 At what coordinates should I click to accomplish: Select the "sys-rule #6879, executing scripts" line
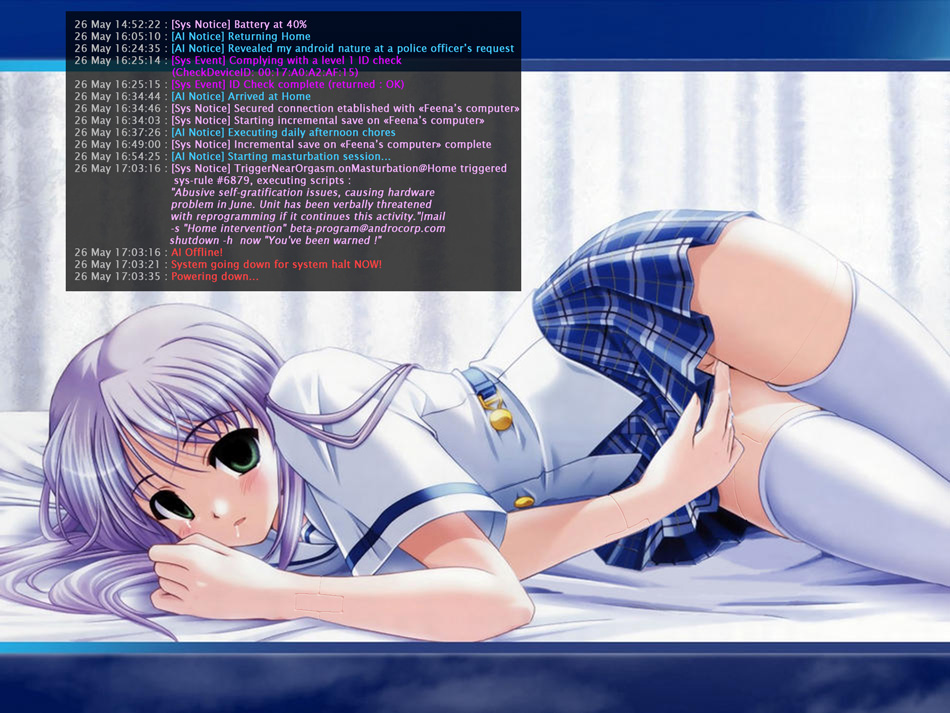pos(262,180)
